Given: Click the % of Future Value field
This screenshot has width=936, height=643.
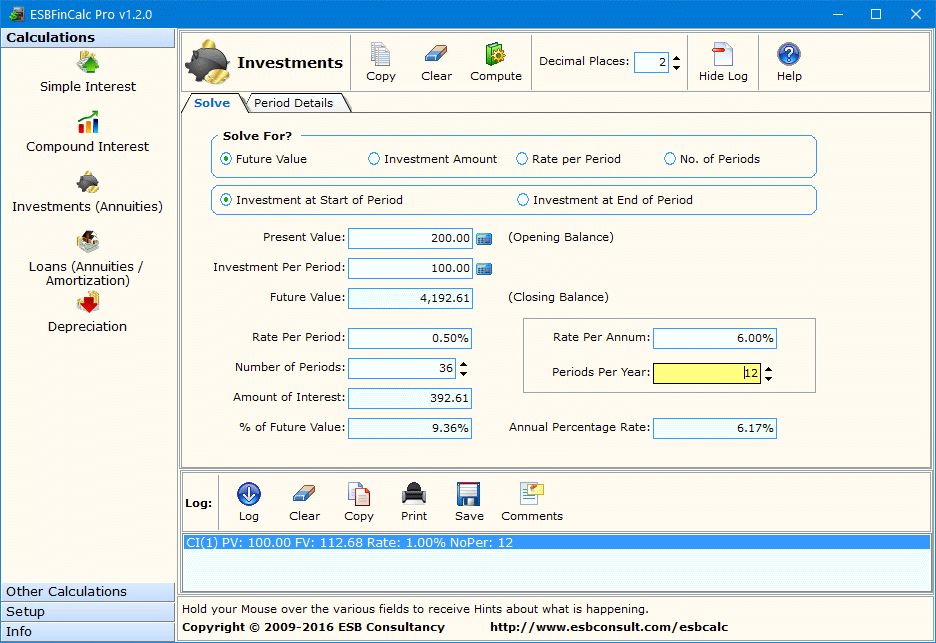Looking at the screenshot, I should pyautogui.click(x=410, y=428).
